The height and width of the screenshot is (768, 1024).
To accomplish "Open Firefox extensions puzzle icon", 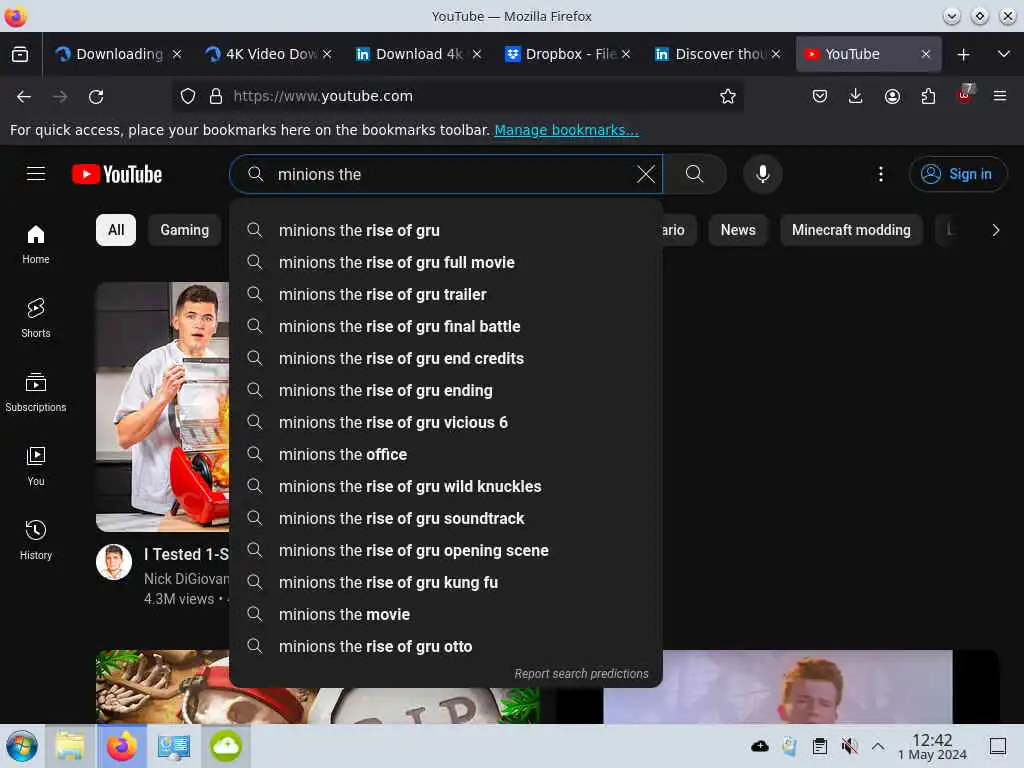I will [x=928, y=97].
